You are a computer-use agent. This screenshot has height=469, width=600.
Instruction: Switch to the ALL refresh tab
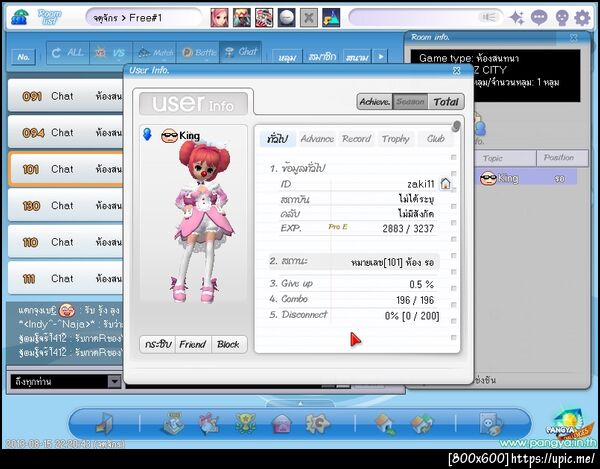pyautogui.click(x=68, y=52)
